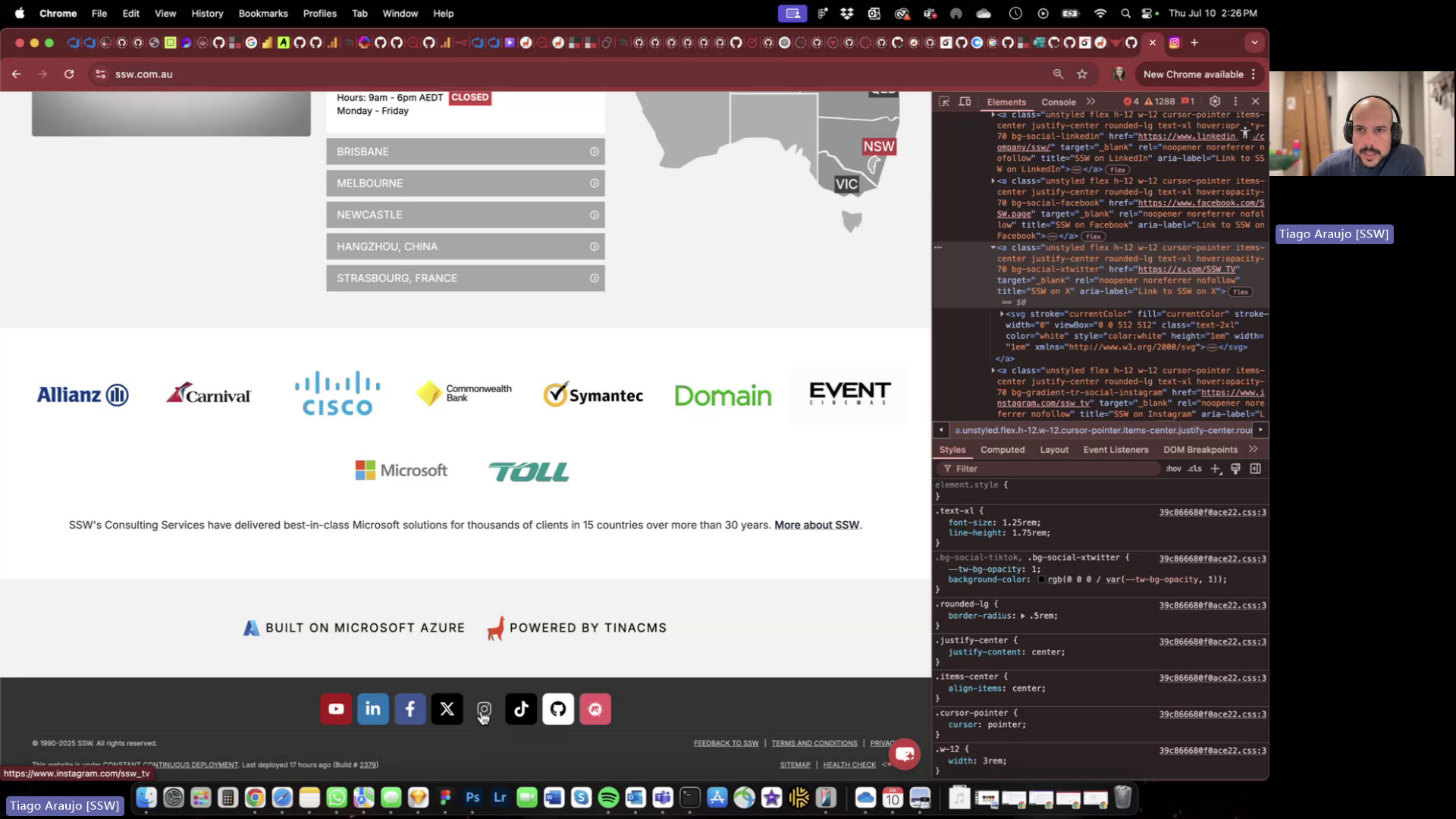Open SSW YouTube icon in footer
Screen dimensions: 1456x819
click(336, 709)
